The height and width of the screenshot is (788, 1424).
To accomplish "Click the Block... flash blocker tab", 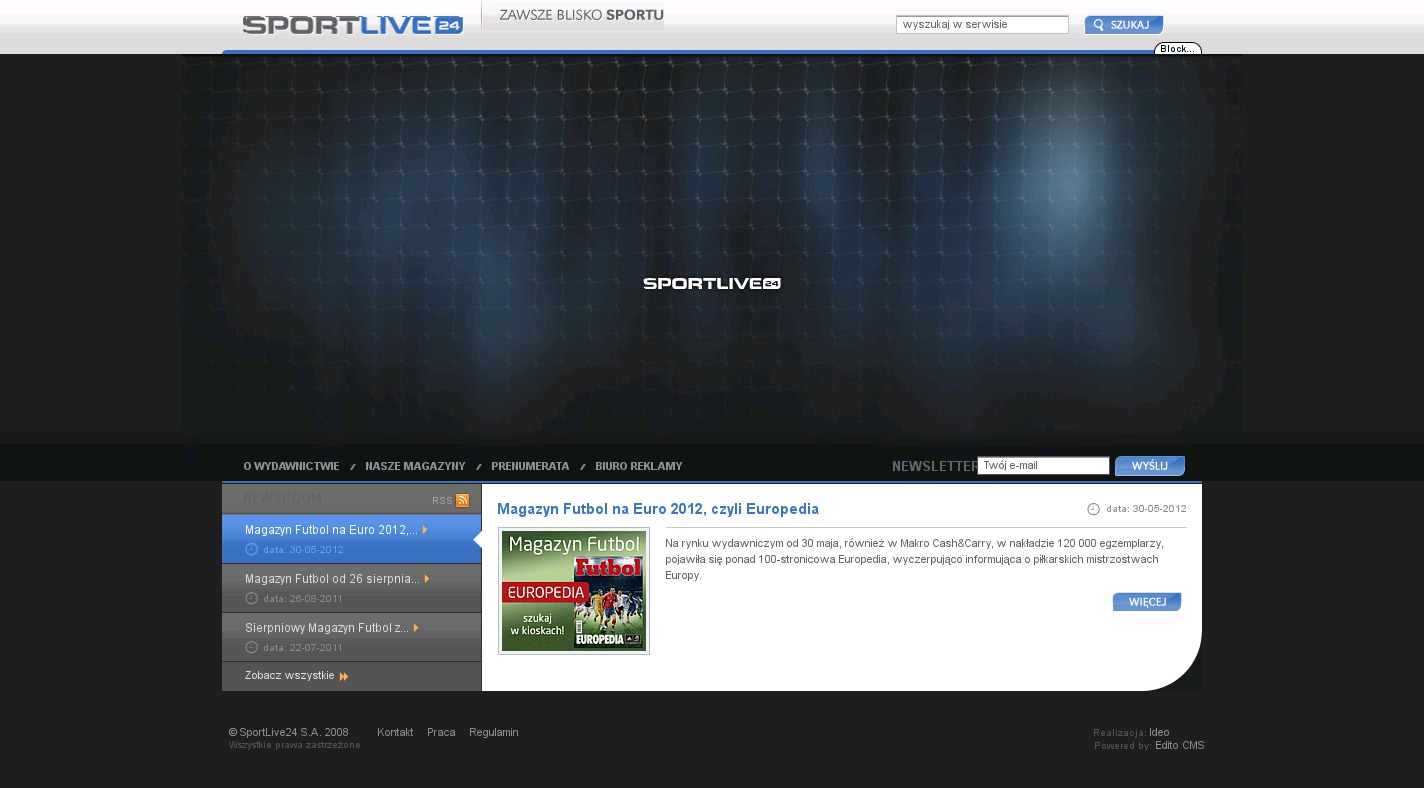I will click(x=1177, y=49).
